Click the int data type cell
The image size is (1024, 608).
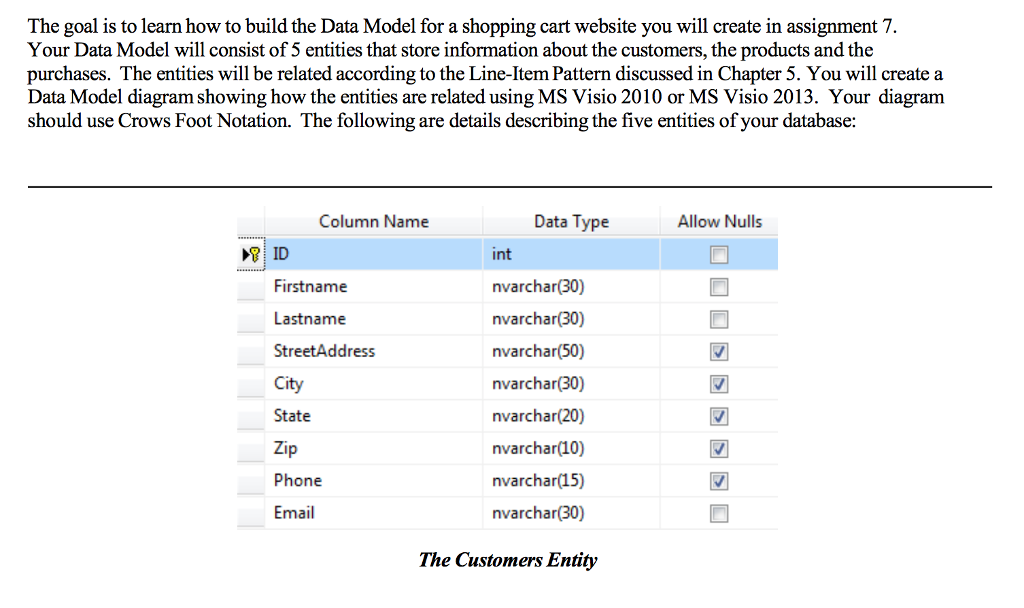(571, 254)
